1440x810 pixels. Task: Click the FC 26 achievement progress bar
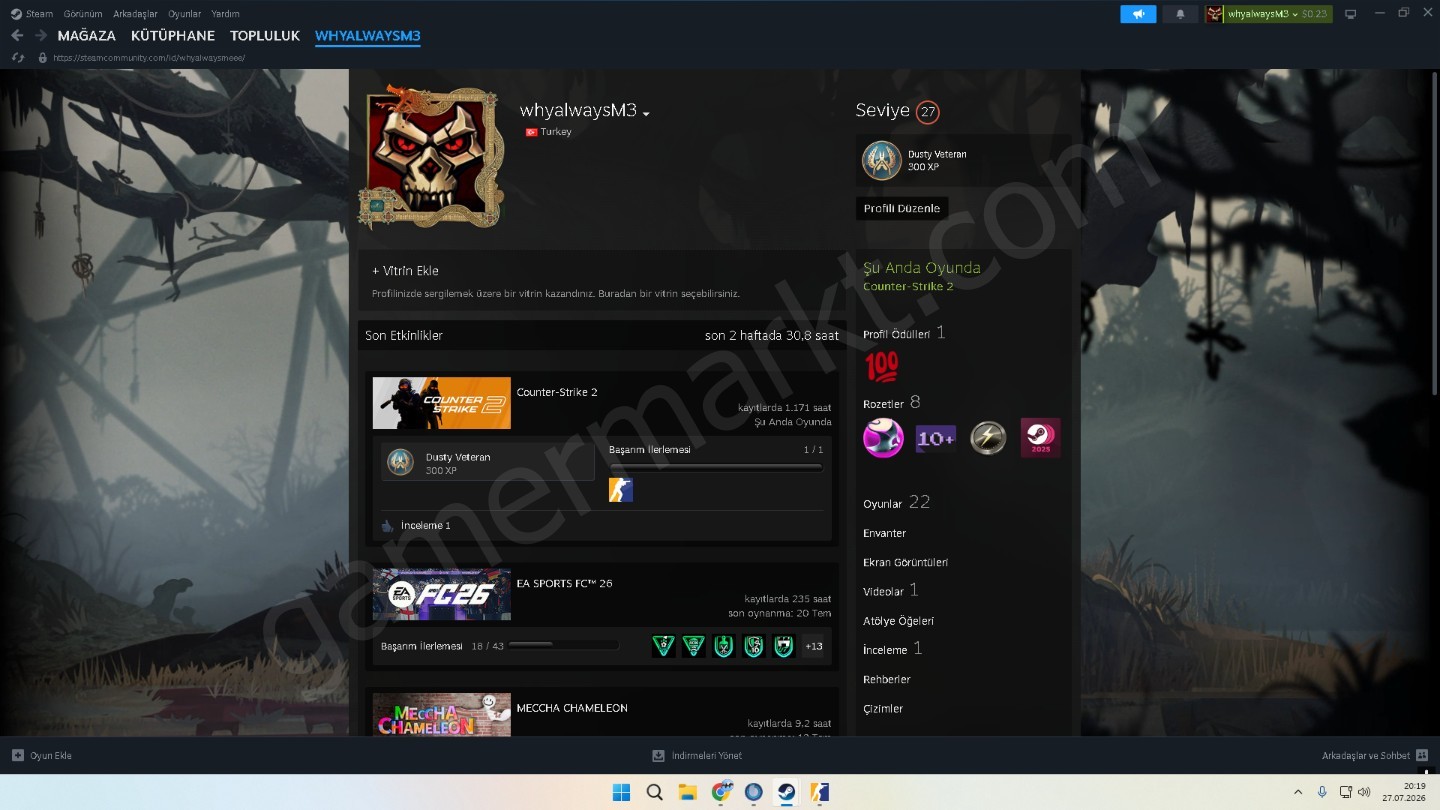point(563,646)
